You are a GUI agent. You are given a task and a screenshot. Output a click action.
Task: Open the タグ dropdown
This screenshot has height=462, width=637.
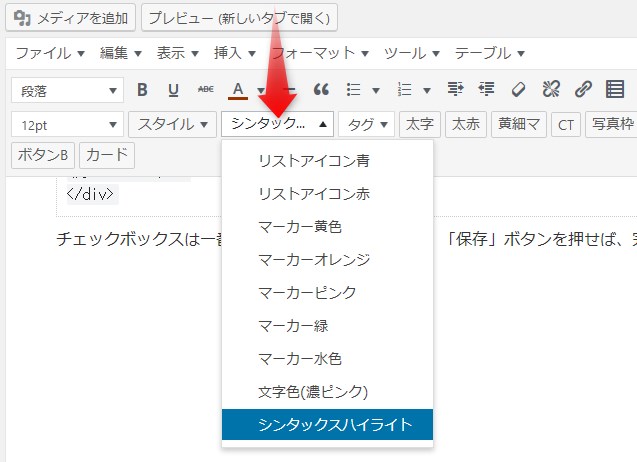[x=365, y=125]
